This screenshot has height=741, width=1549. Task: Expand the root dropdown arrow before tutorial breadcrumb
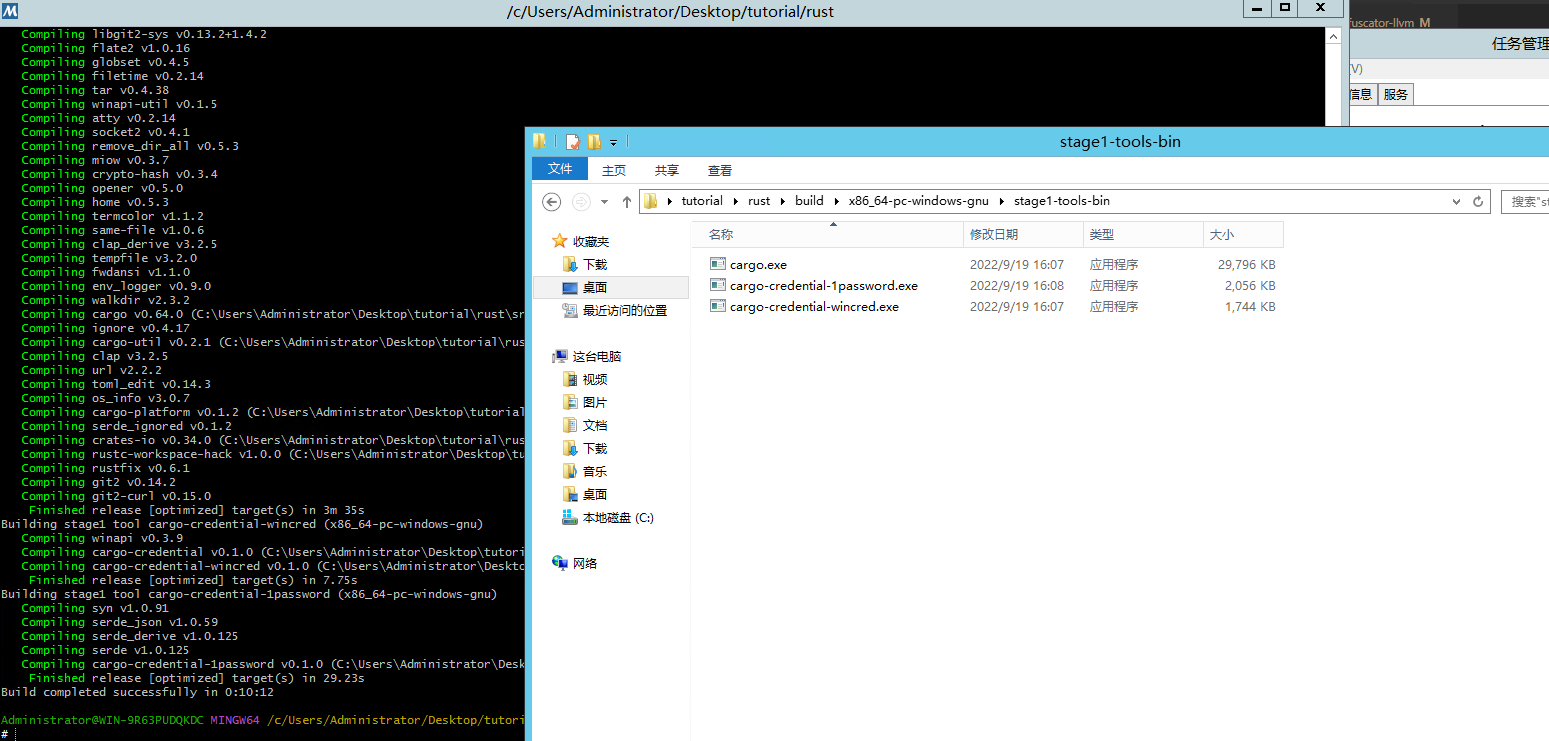click(670, 201)
